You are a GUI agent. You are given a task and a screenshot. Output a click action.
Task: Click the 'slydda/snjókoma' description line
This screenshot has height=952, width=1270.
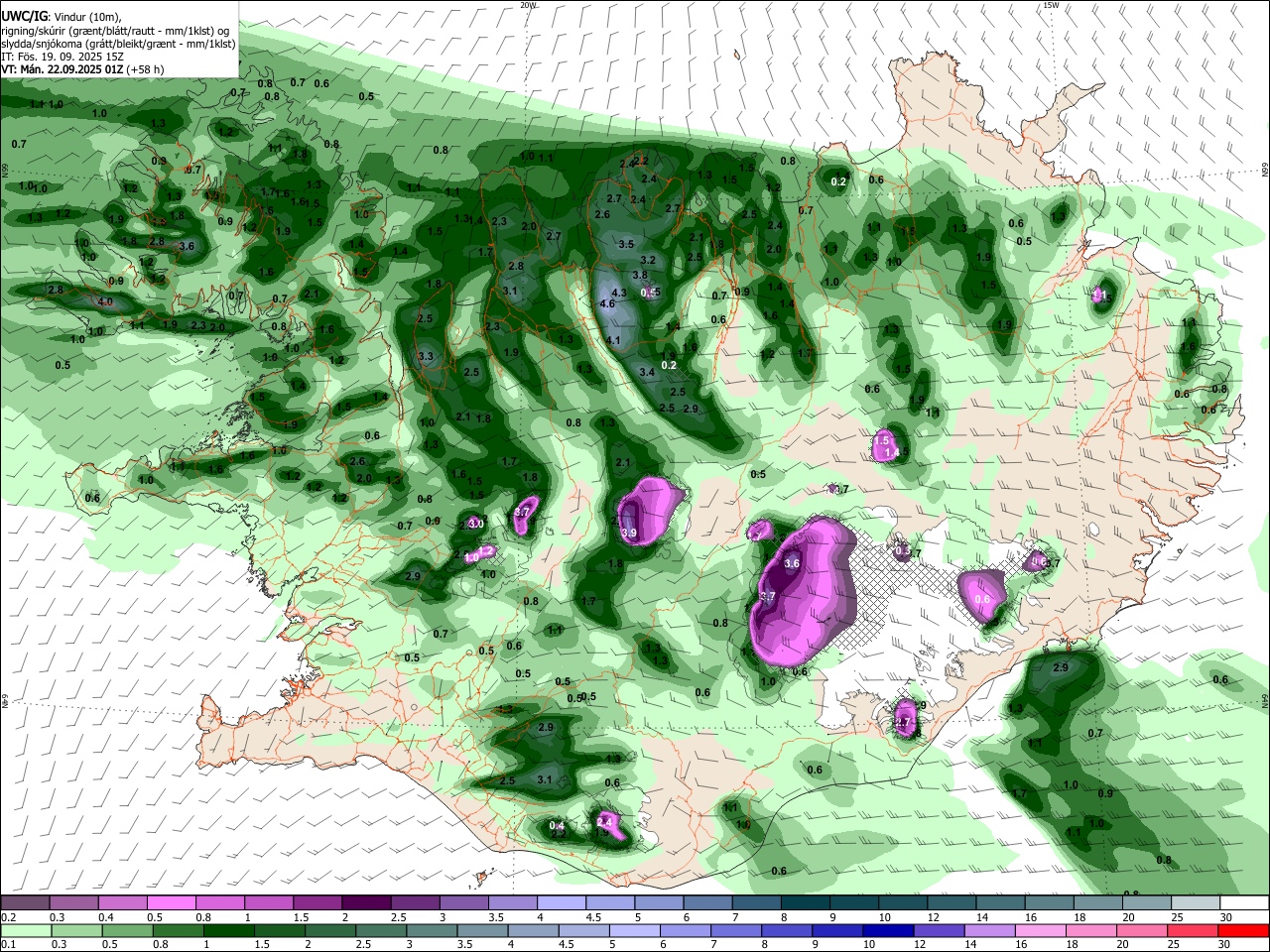pyautogui.click(x=118, y=44)
